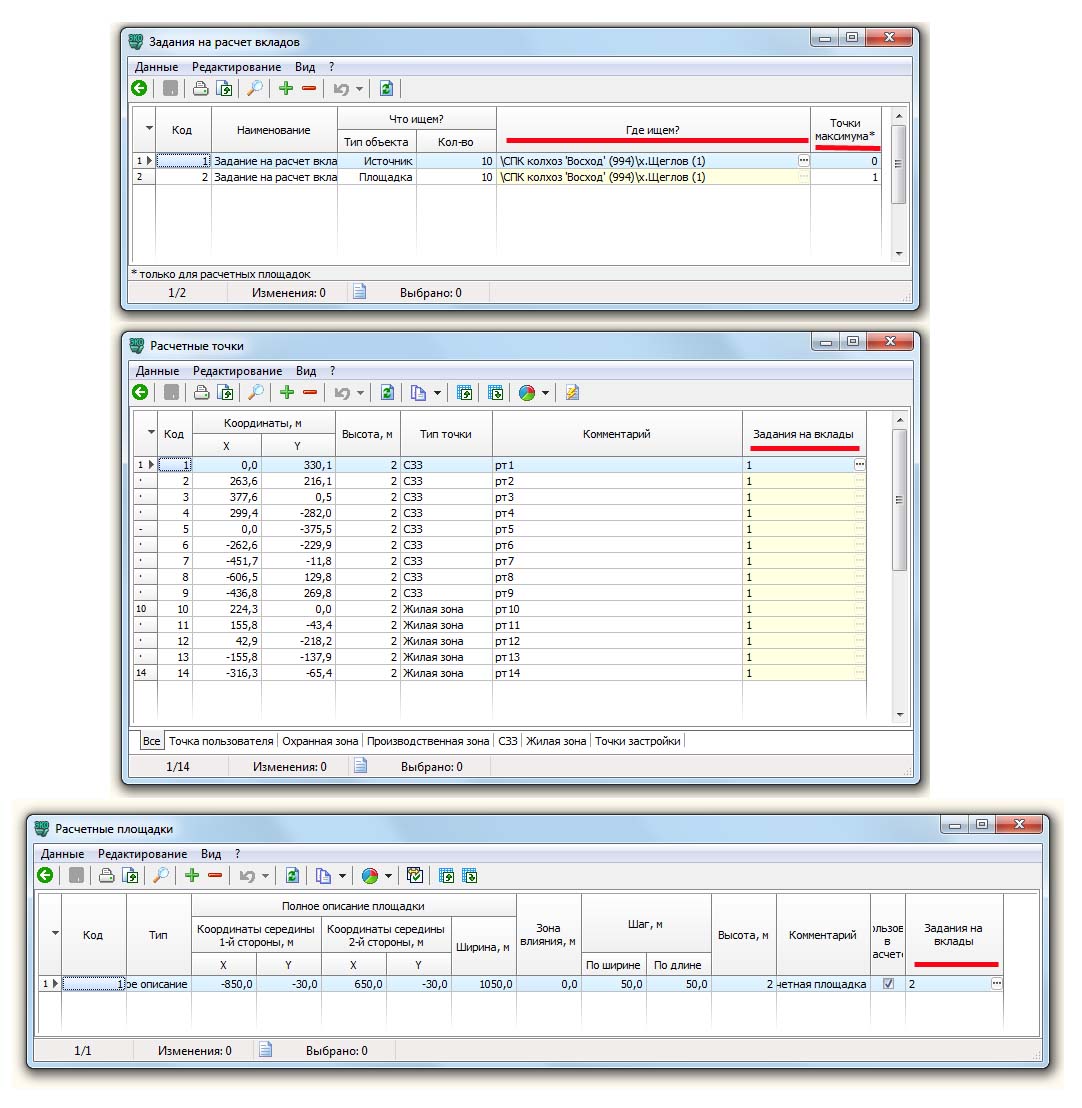This screenshot has height=1108, width=1082.
Task: Click ellipsis button in Где ищем first row
Action: pyautogui.click(x=803, y=161)
